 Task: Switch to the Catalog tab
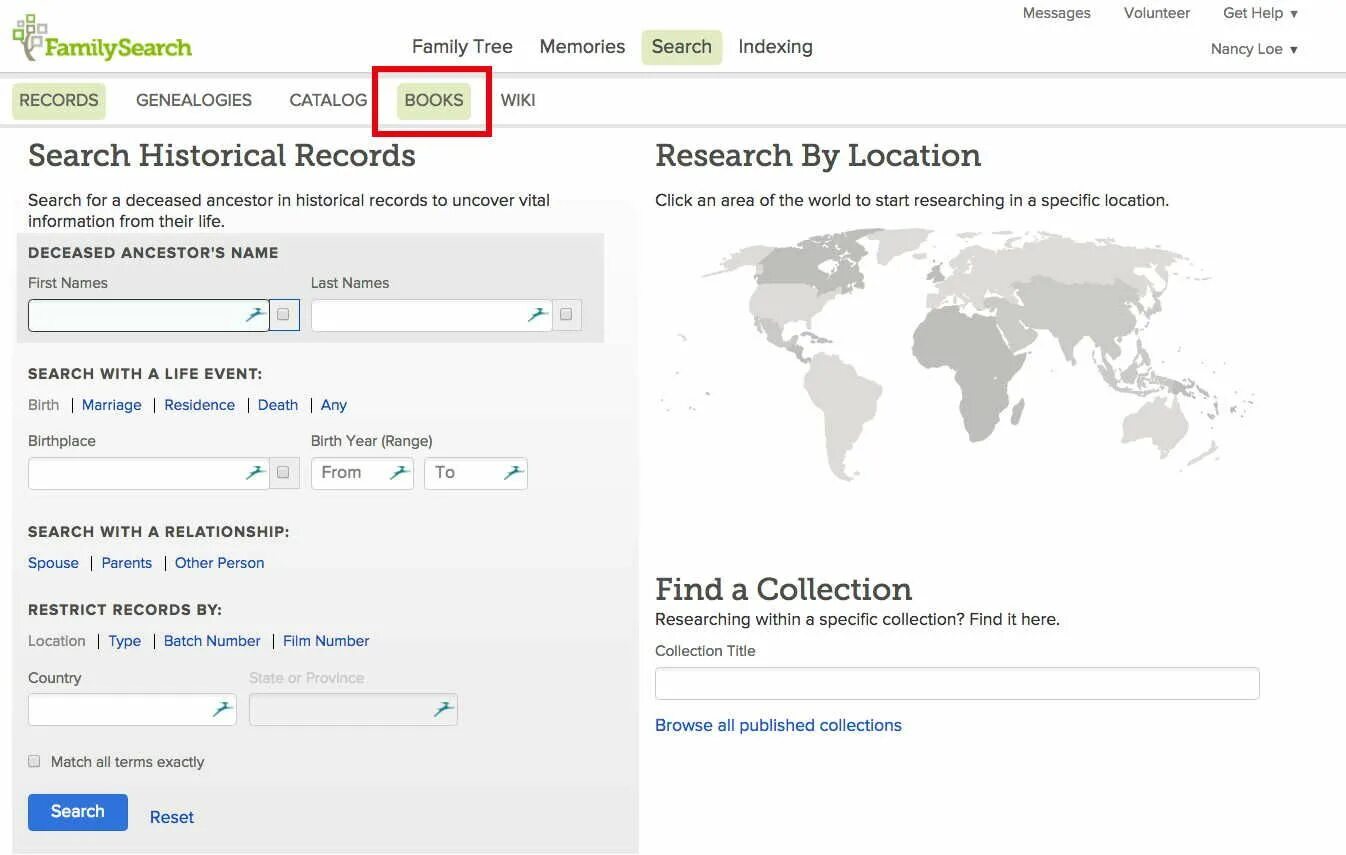tap(328, 100)
